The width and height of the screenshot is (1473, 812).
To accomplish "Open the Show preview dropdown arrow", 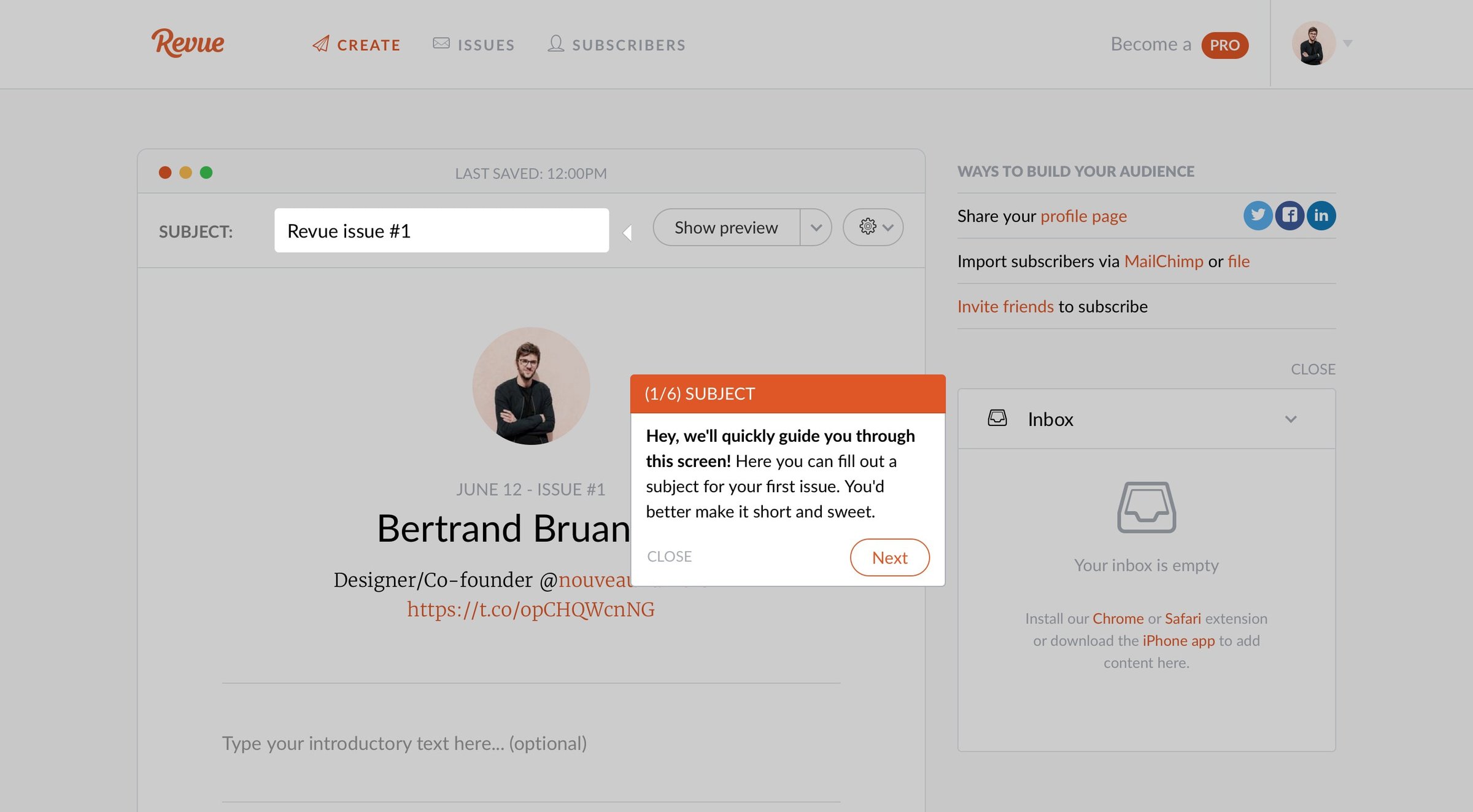I will [816, 228].
